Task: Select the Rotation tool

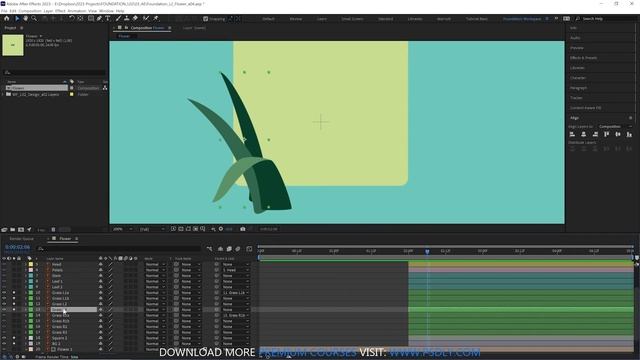Action: tap(71, 18)
